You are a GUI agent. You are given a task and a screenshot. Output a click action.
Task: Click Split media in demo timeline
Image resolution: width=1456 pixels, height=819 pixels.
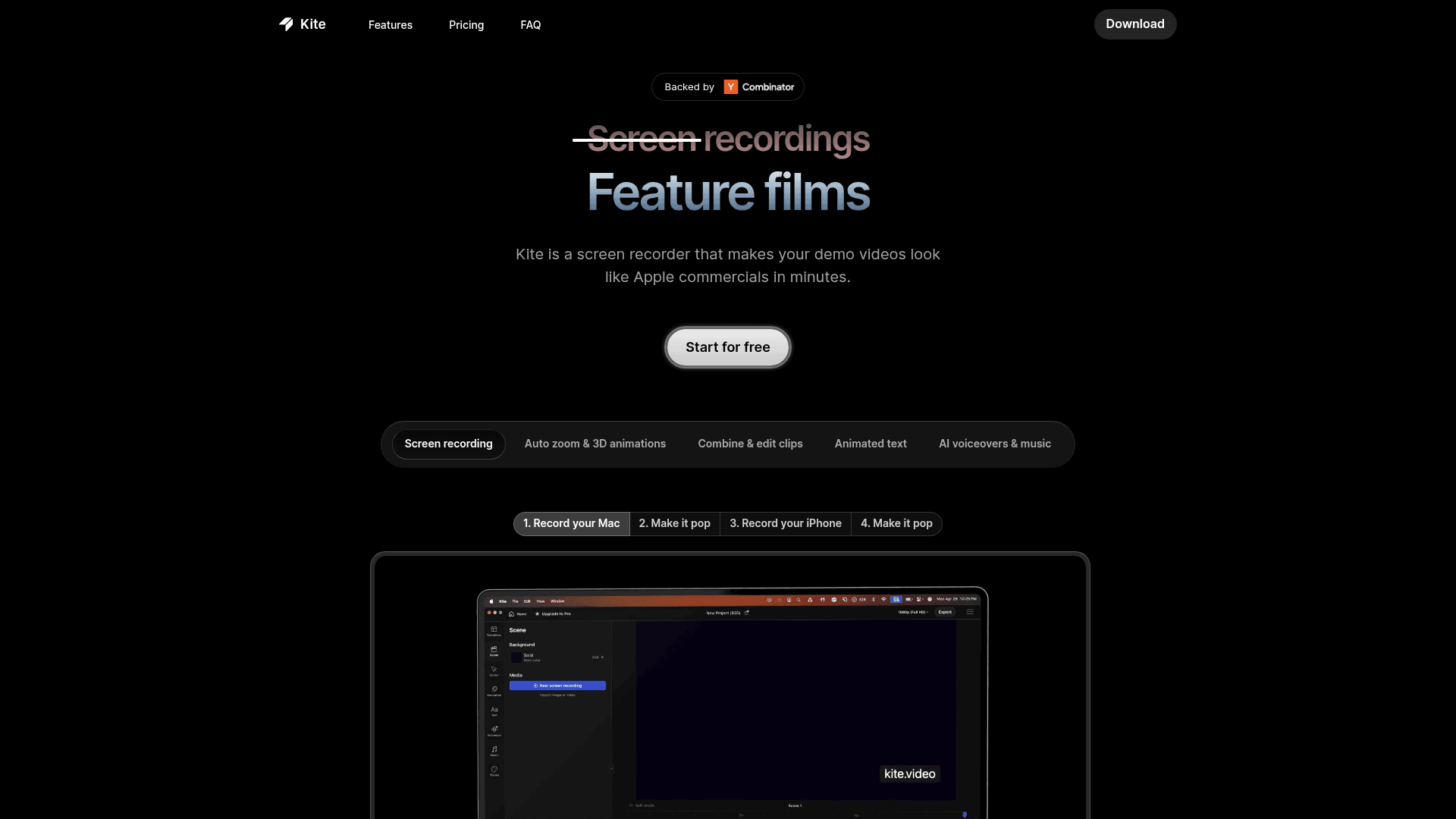[x=642, y=805]
